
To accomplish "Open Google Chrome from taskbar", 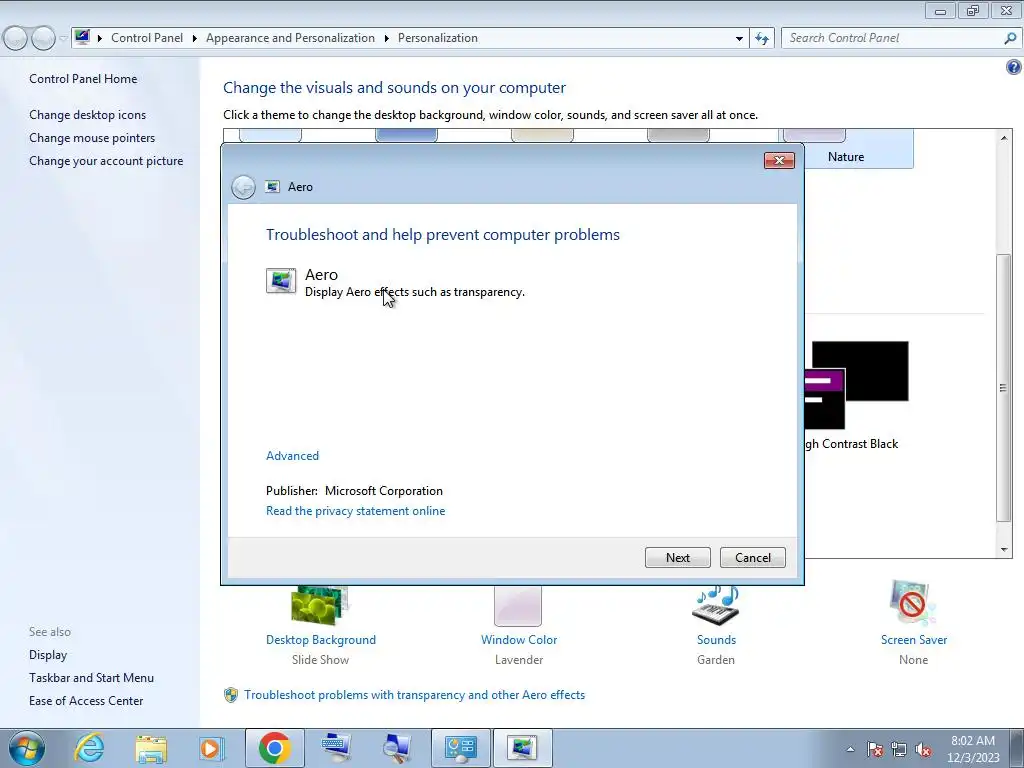I will click(x=274, y=748).
